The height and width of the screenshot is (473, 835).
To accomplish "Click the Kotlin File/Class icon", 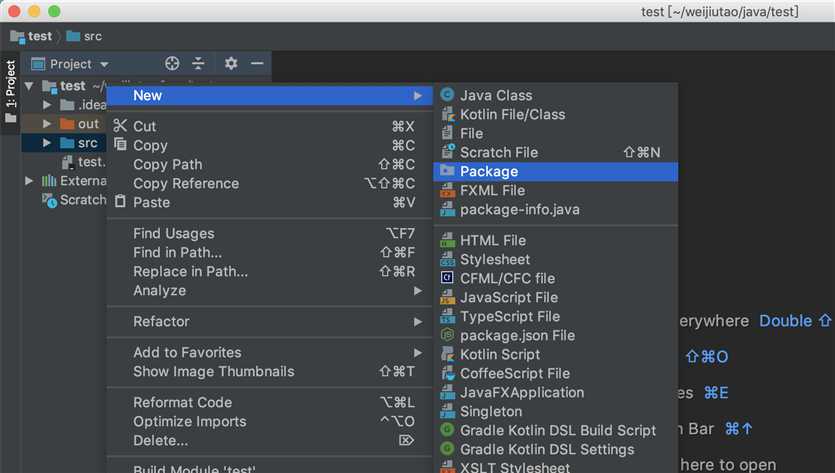I will point(447,114).
